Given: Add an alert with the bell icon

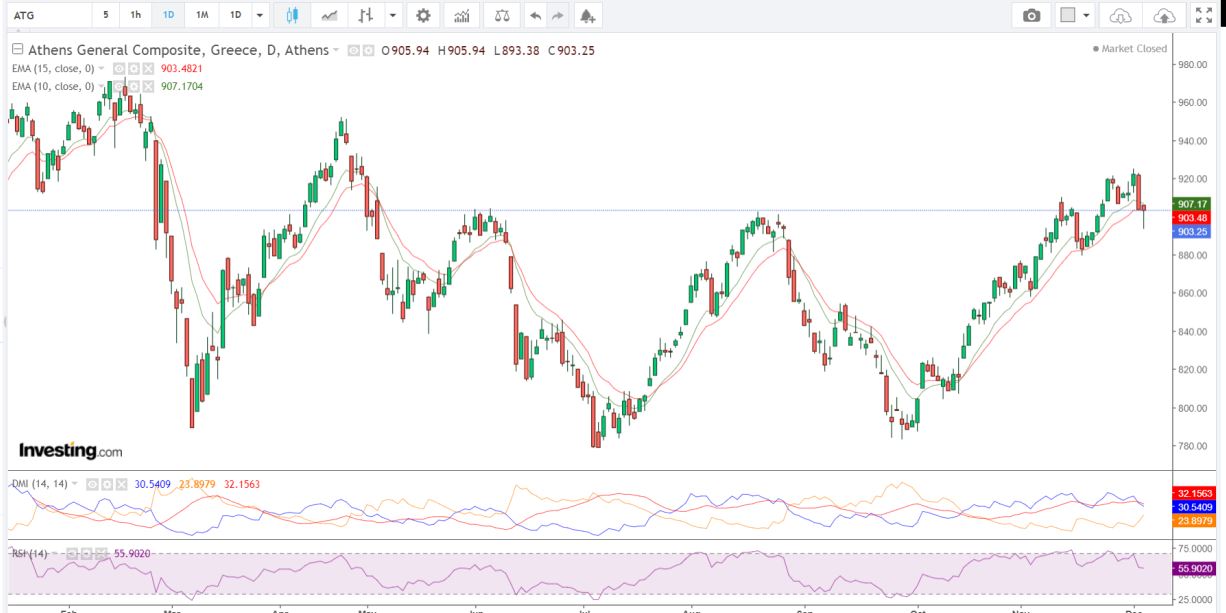Looking at the screenshot, I should pyautogui.click(x=587, y=15).
